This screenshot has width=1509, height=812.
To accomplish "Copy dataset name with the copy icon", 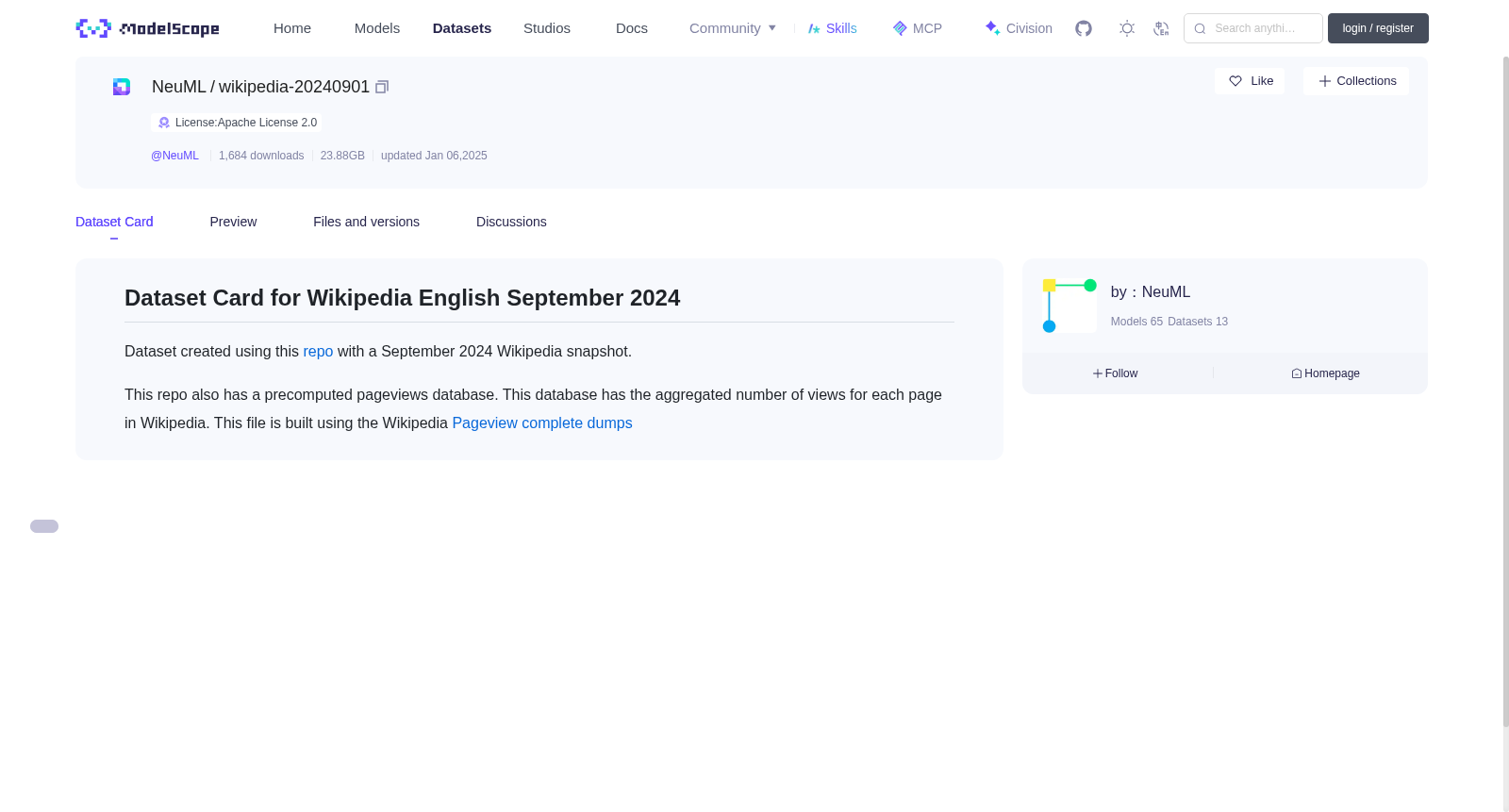I will [382, 87].
